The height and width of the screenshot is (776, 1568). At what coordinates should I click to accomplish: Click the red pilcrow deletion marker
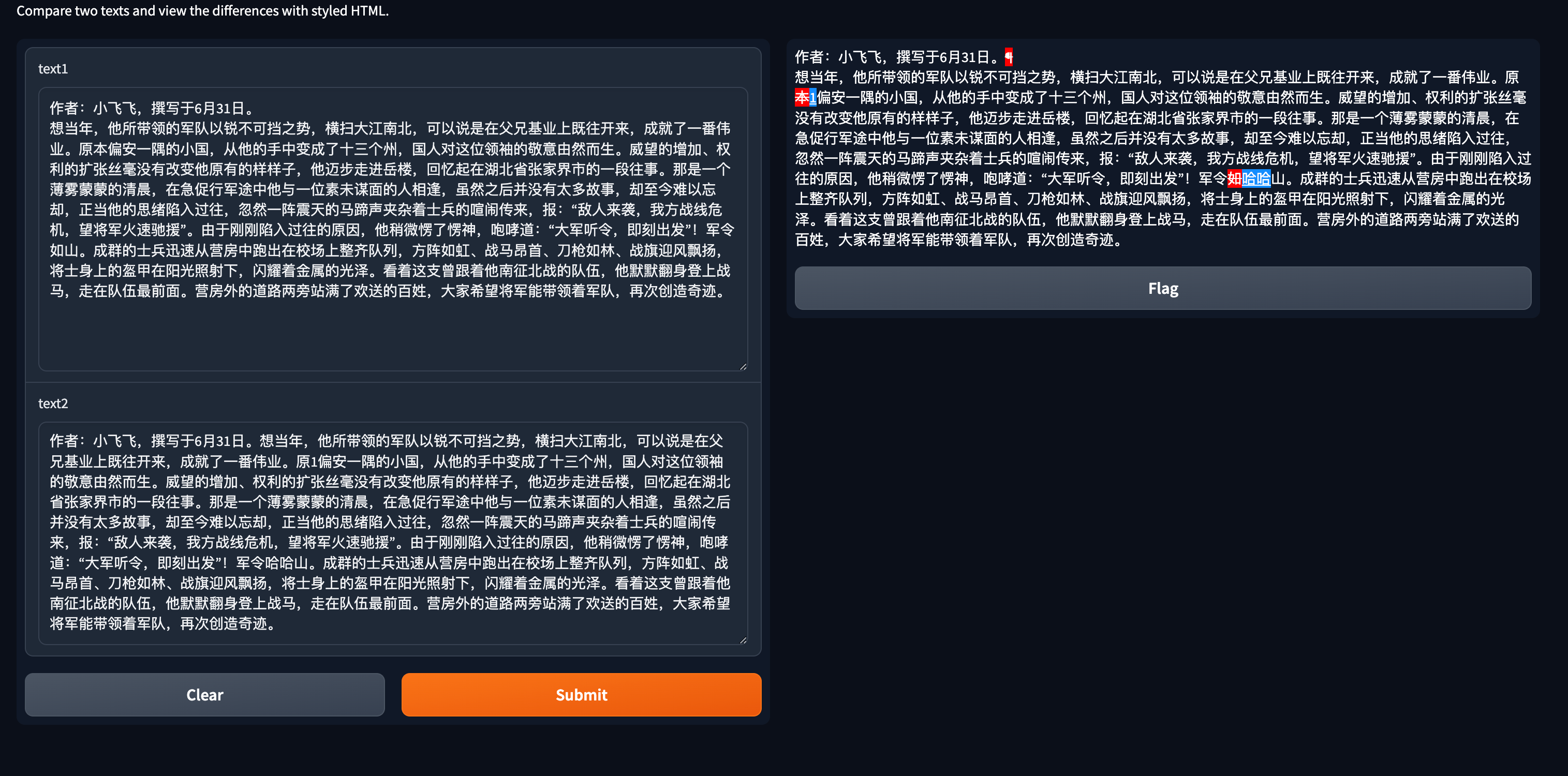[1009, 57]
